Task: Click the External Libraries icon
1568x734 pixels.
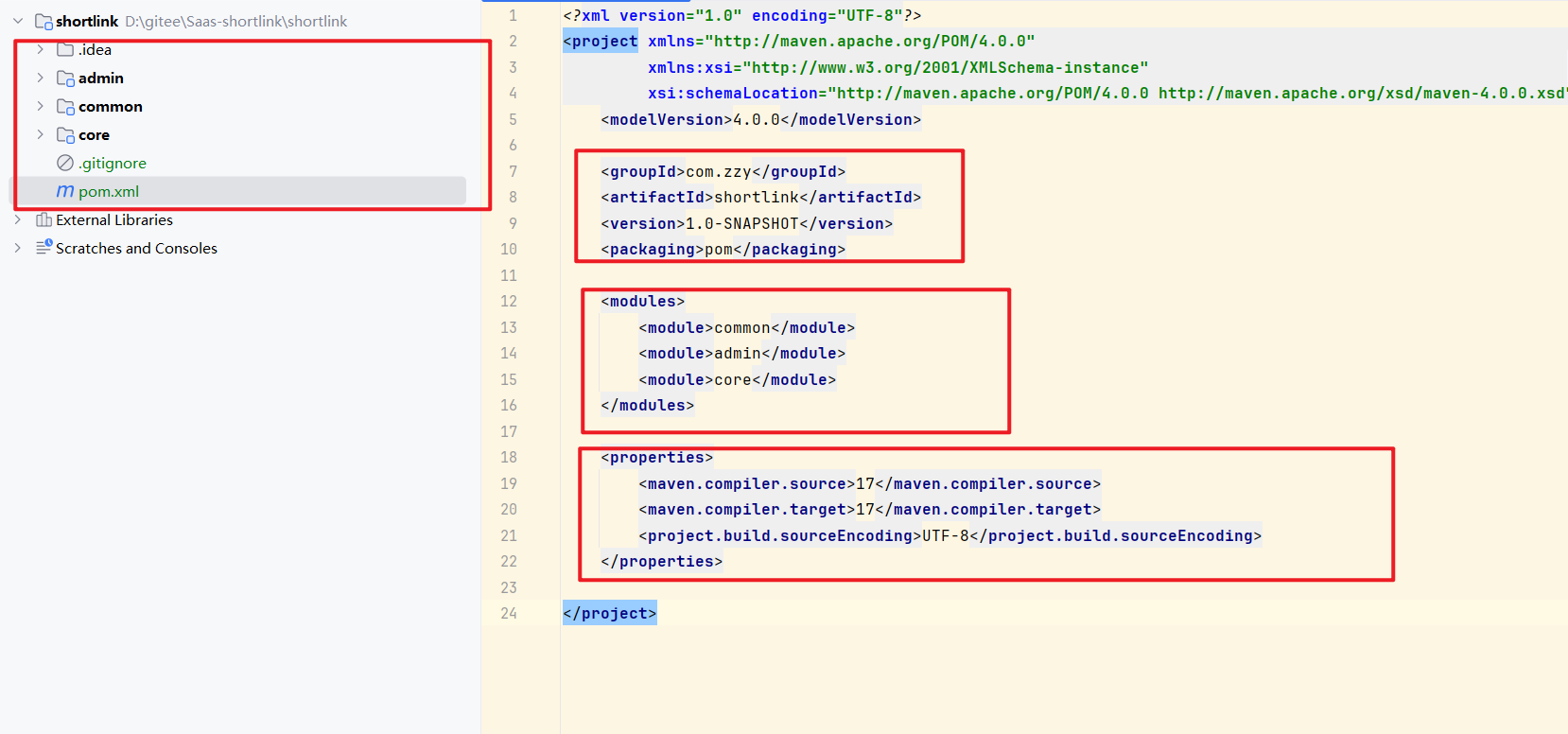Action: click(44, 219)
